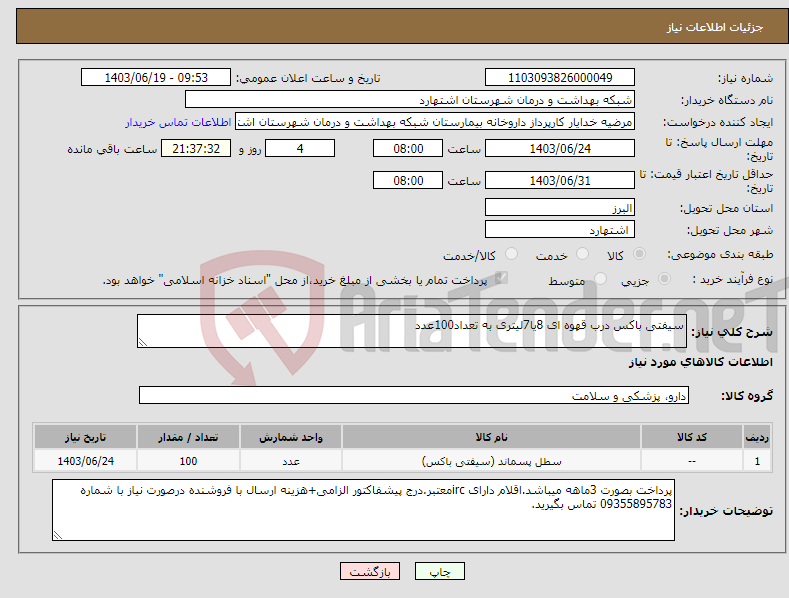Click the اطلاعات کالاهای مورد نیاز heading
This screenshot has height=598, width=789.
(x=700, y=362)
